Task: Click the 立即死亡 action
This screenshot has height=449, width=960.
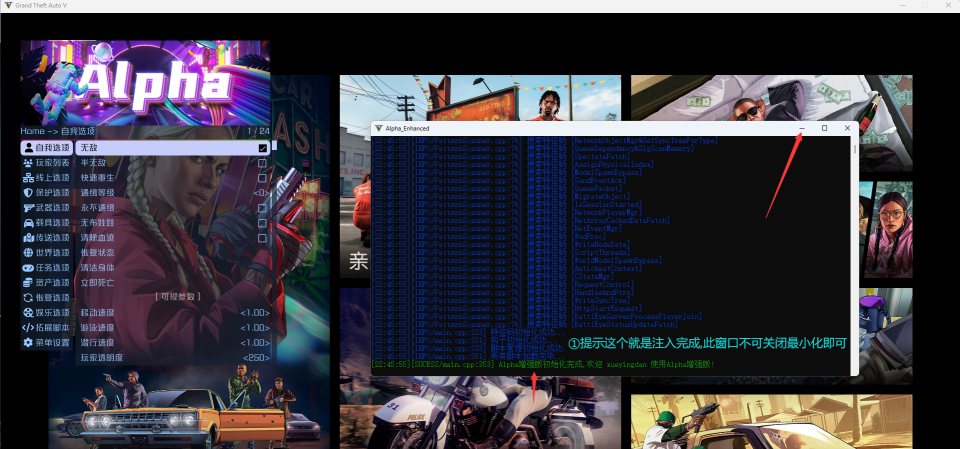Action: pyautogui.click(x=98, y=283)
